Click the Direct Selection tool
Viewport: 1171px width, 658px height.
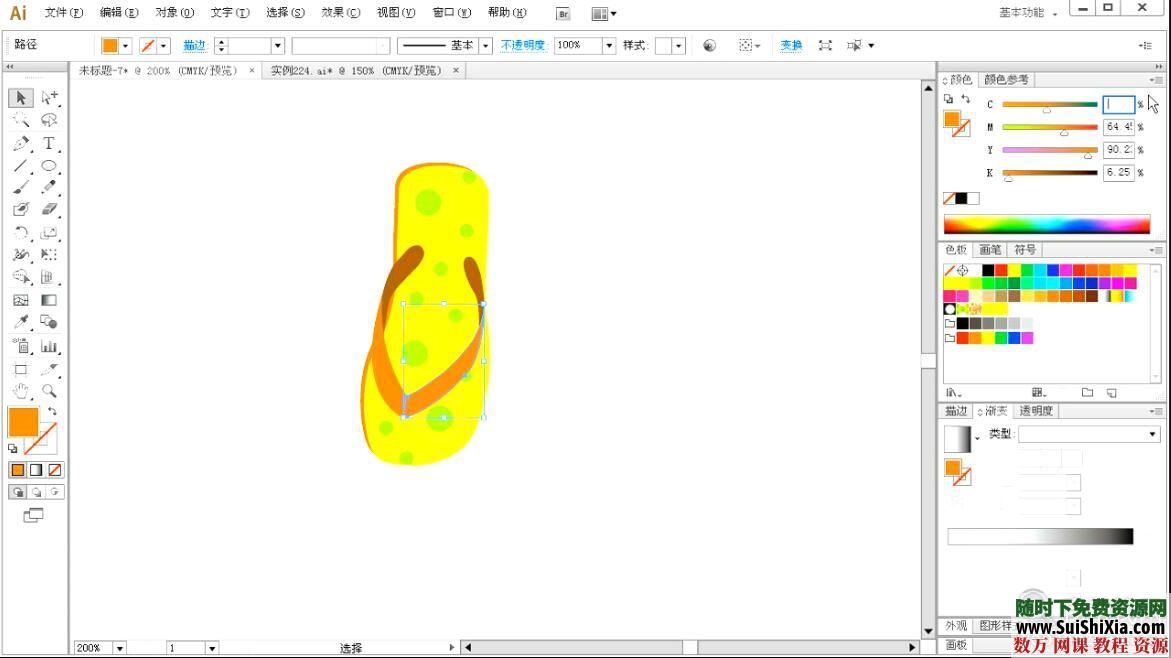tap(48, 98)
